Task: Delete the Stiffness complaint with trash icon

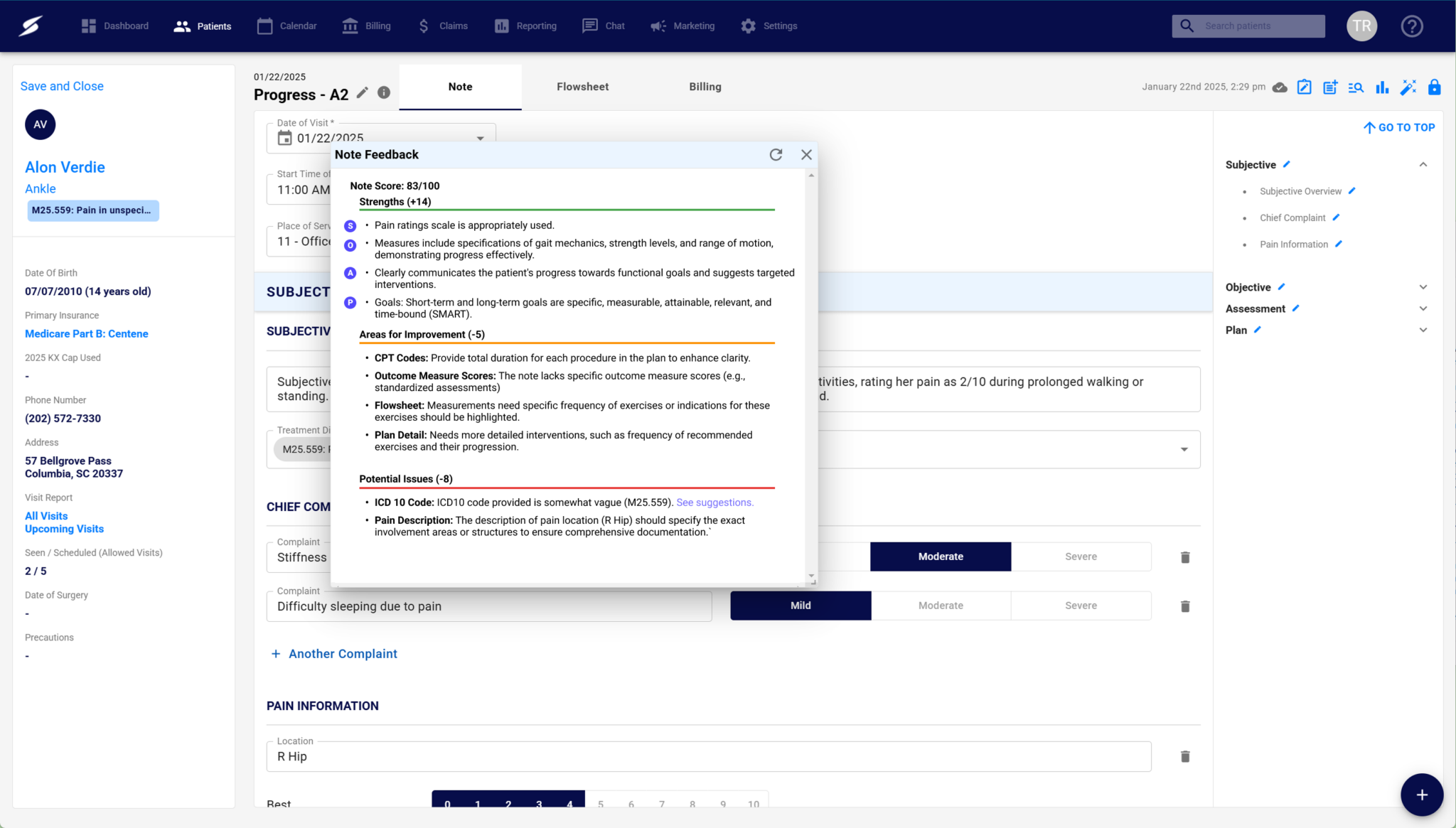Action: pyautogui.click(x=1185, y=557)
